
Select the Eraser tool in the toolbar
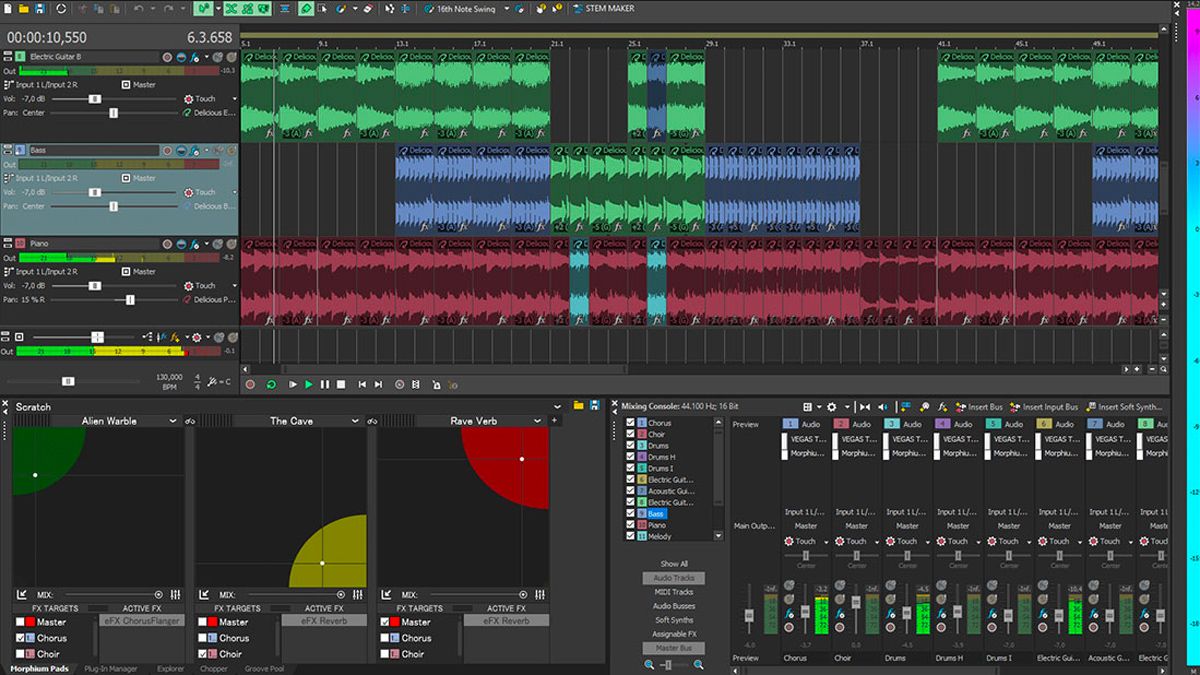(368, 8)
